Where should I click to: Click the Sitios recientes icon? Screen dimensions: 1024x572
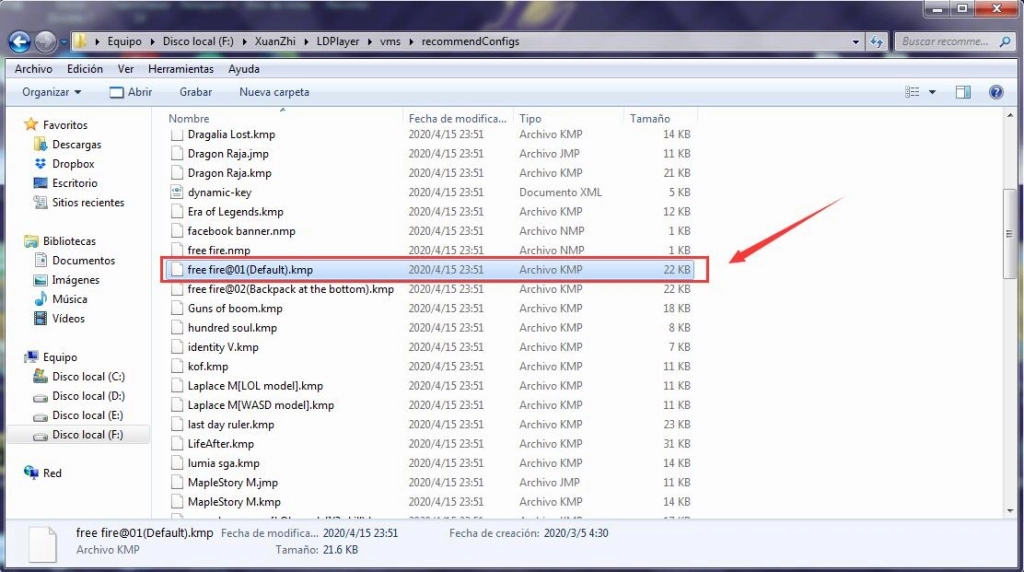(40, 202)
